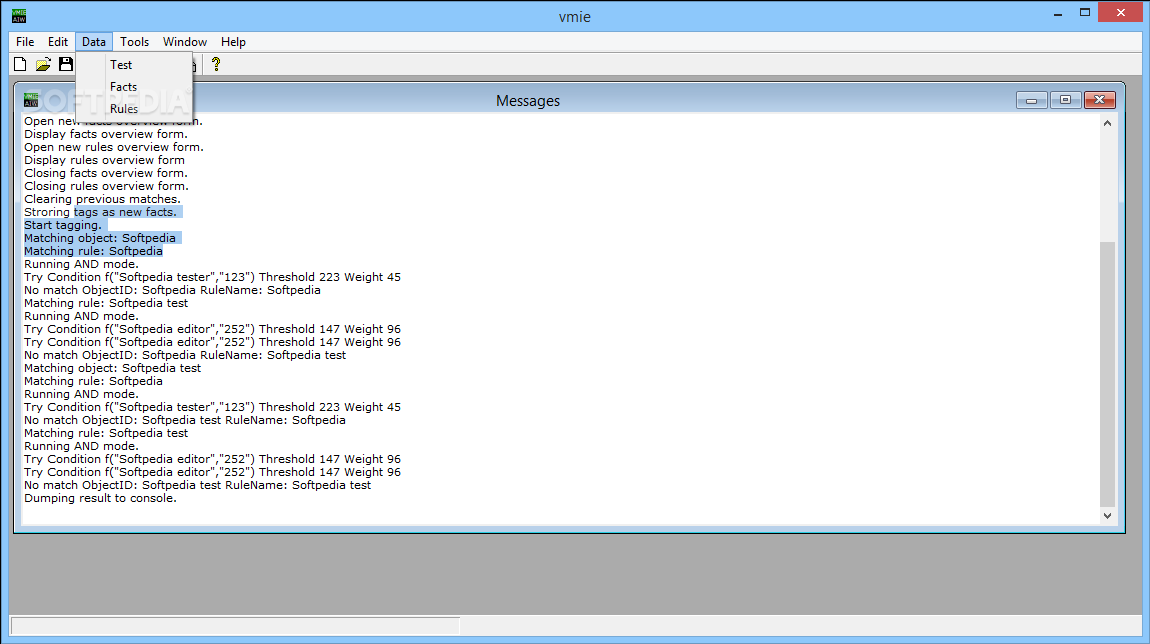Open the Edit menu
This screenshot has width=1150, height=644.
58,42
